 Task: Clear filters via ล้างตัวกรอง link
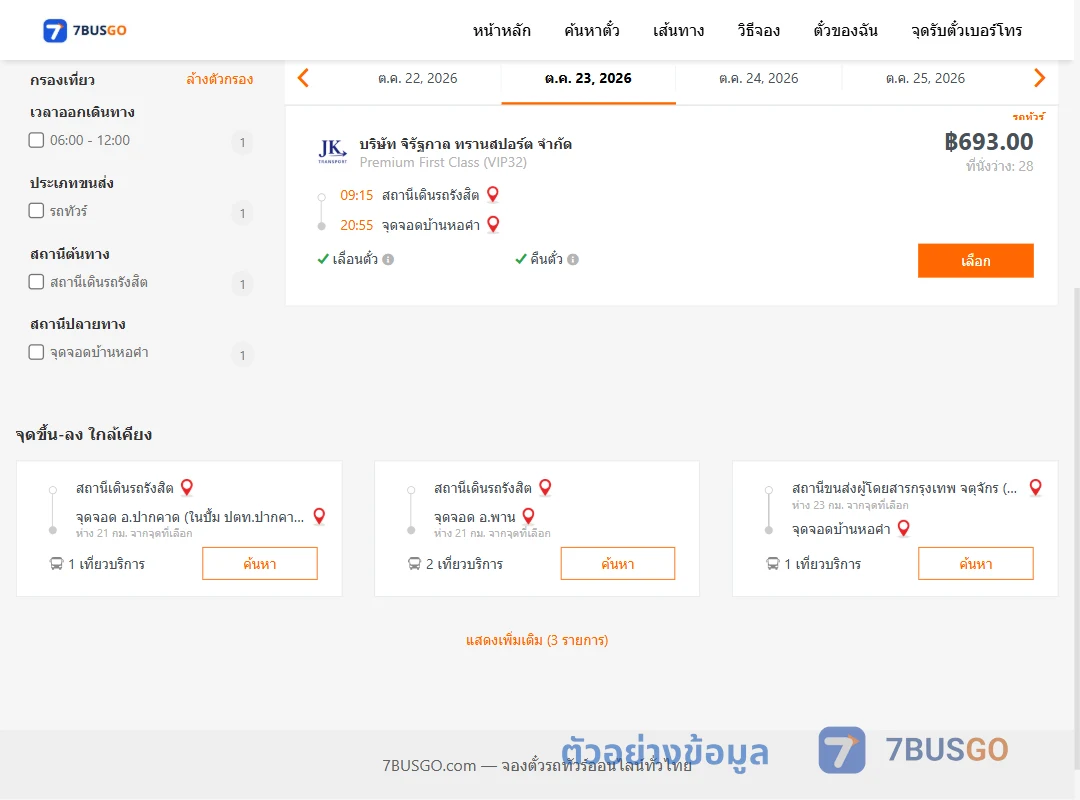[x=220, y=79]
